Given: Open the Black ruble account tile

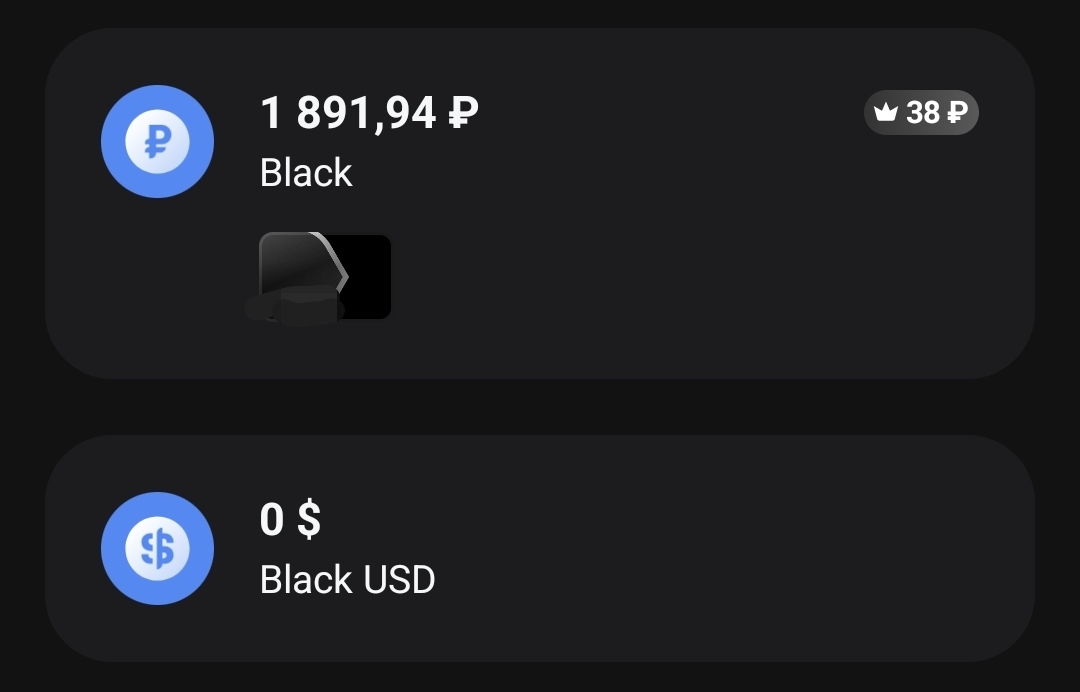Looking at the screenshot, I should pos(540,203).
